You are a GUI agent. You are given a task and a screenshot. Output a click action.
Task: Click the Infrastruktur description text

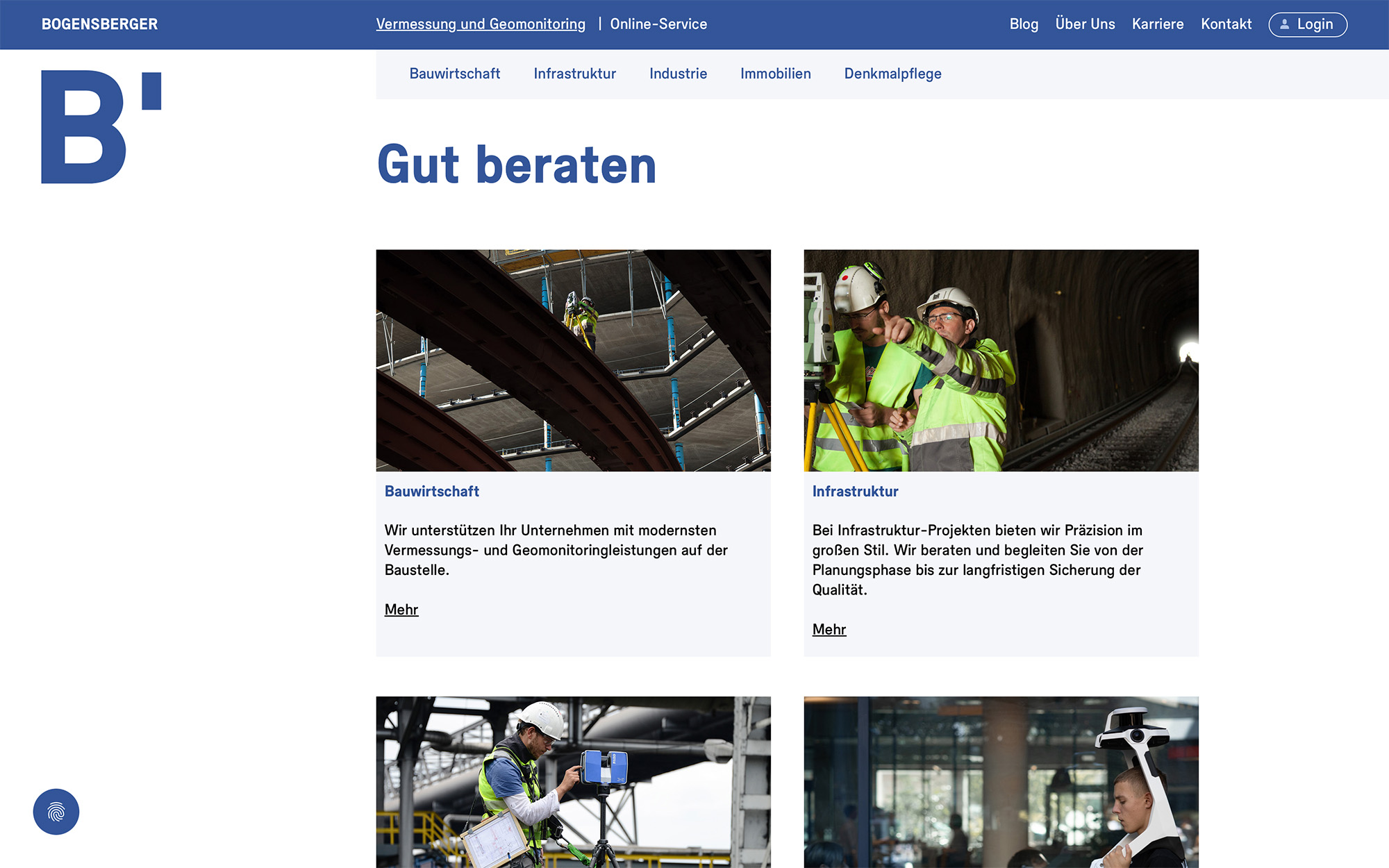(978, 560)
